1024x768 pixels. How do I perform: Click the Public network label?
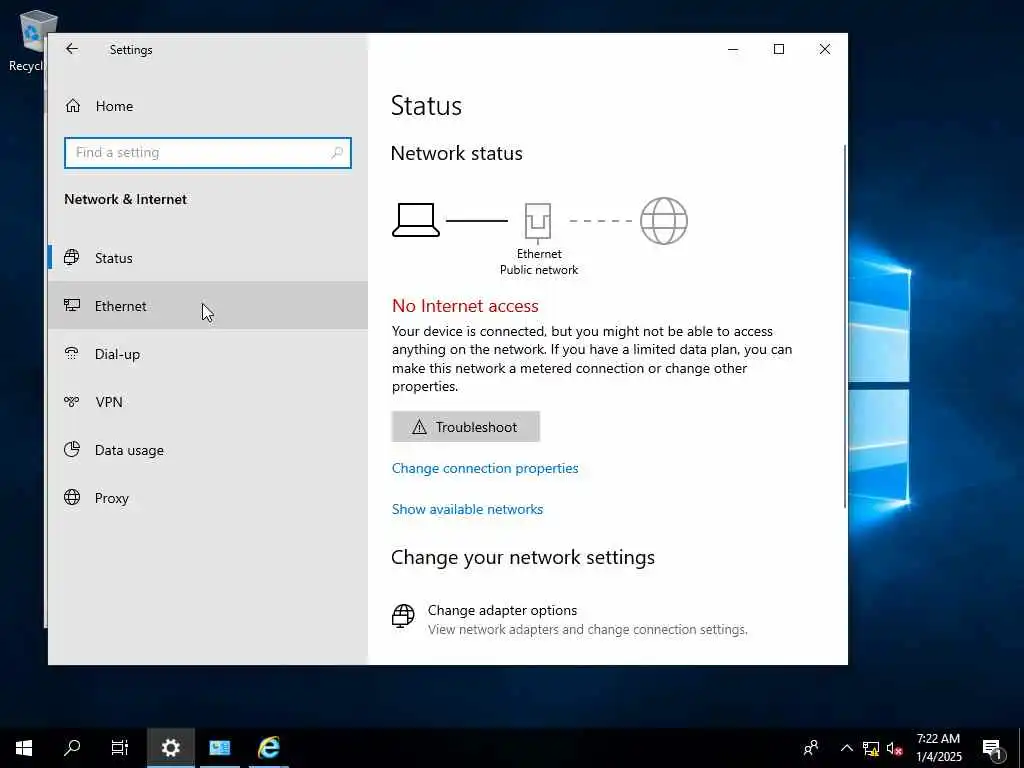click(539, 270)
